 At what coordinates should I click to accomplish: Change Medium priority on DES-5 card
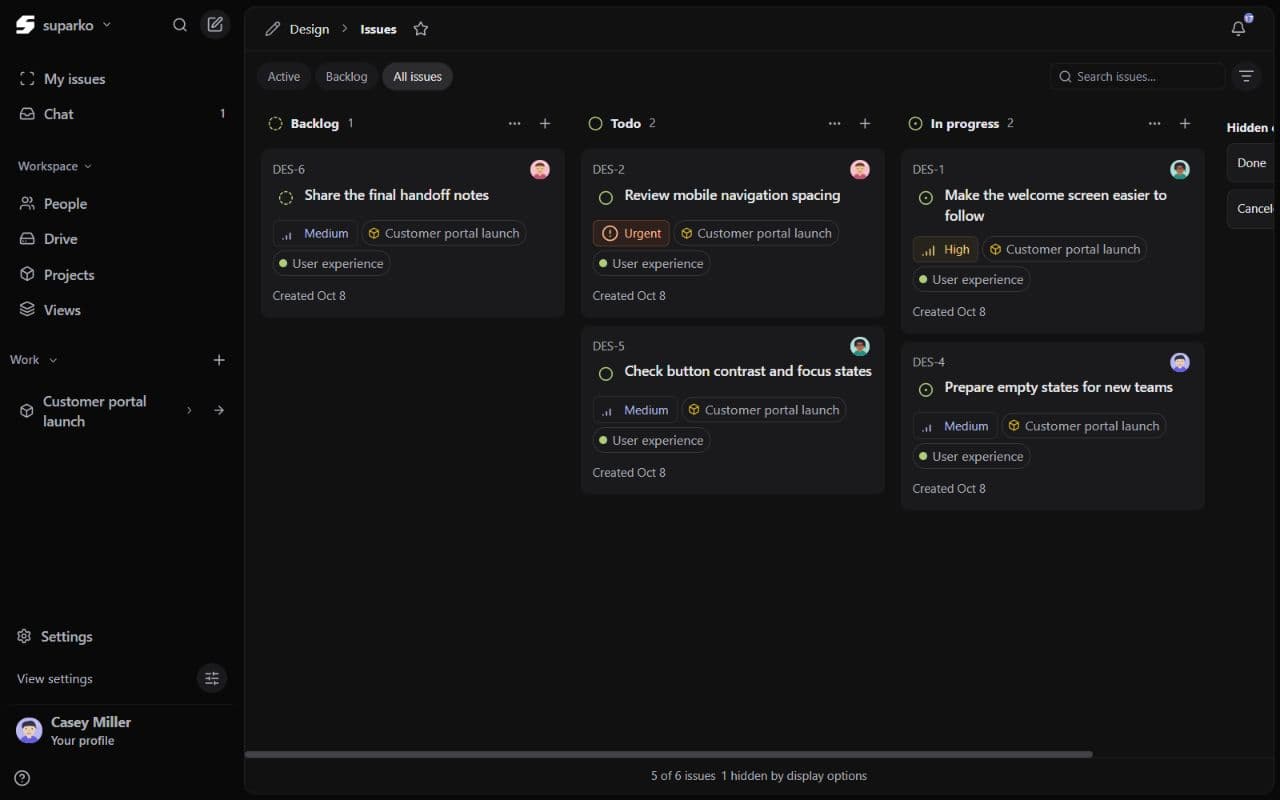(x=635, y=410)
